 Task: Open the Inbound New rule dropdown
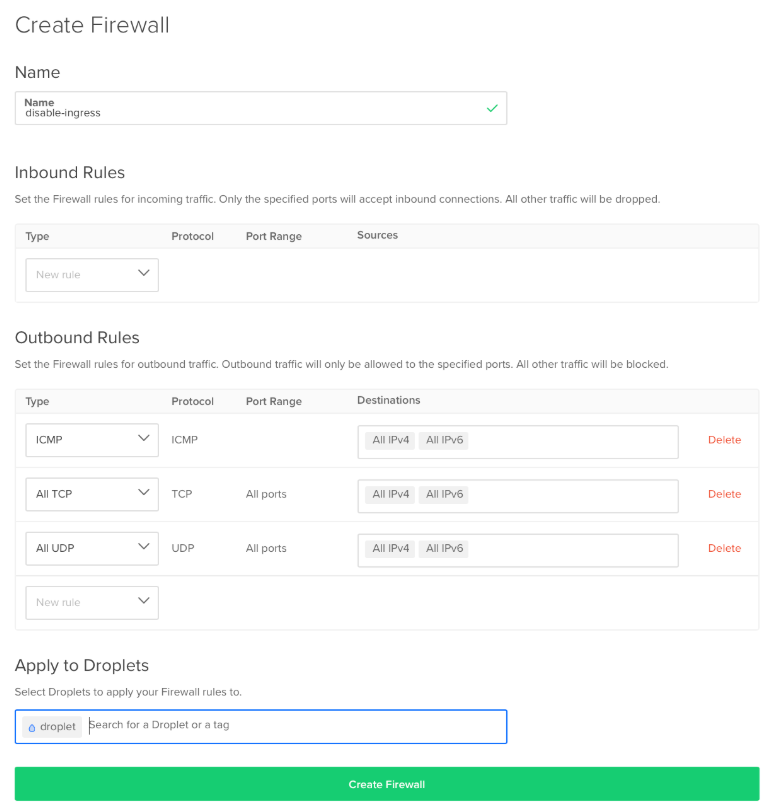point(92,275)
